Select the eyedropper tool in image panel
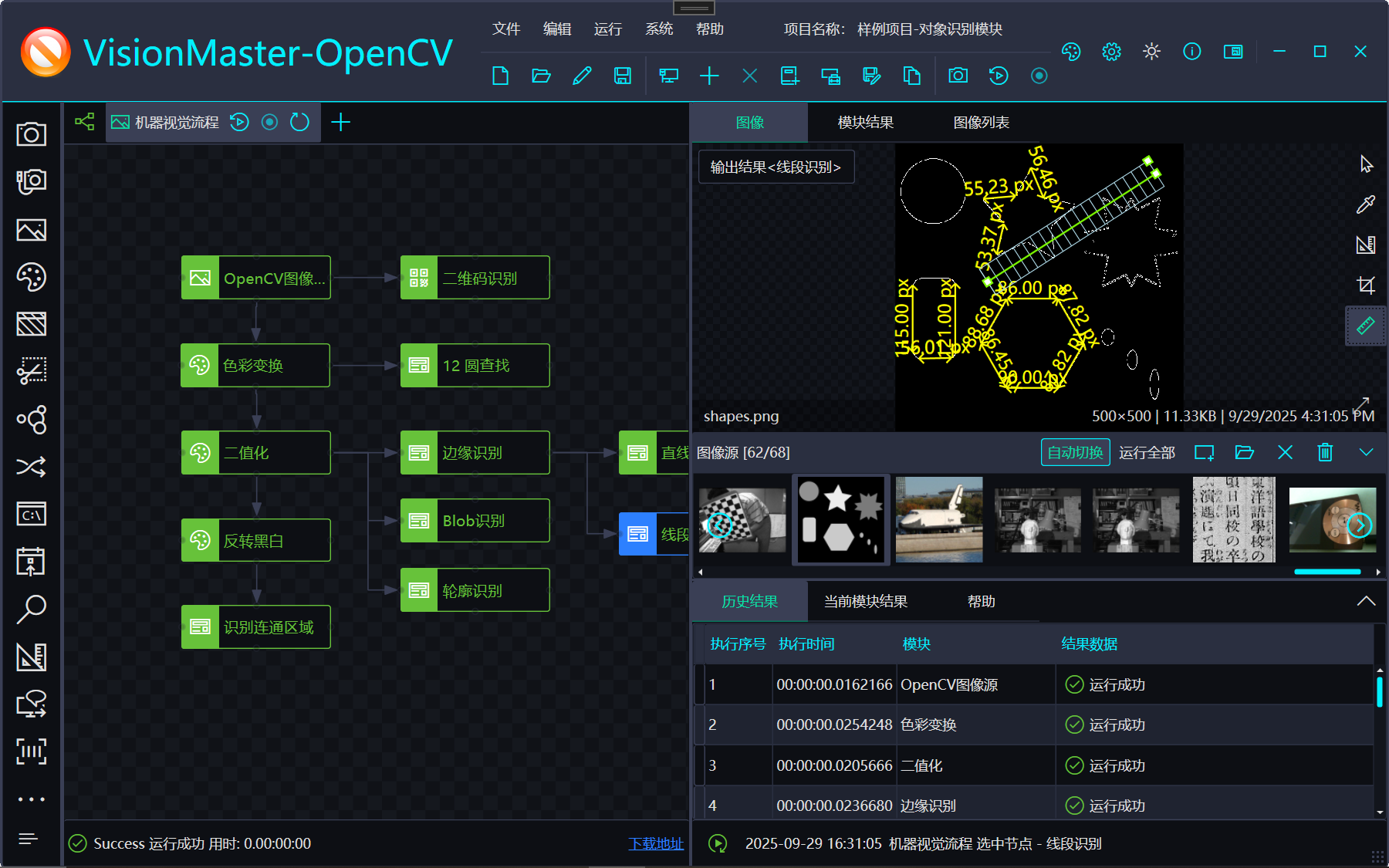 1366,204
